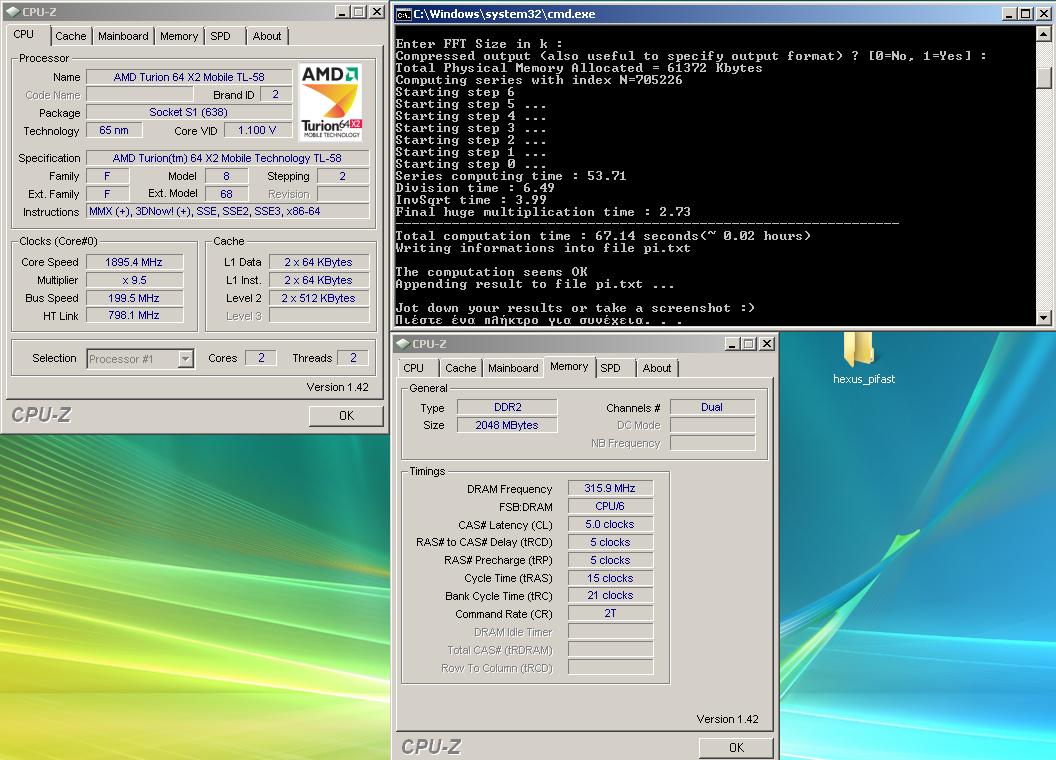This screenshot has width=1056, height=760.
Task: Minimize the lower CPU-Z window
Action: [733, 344]
